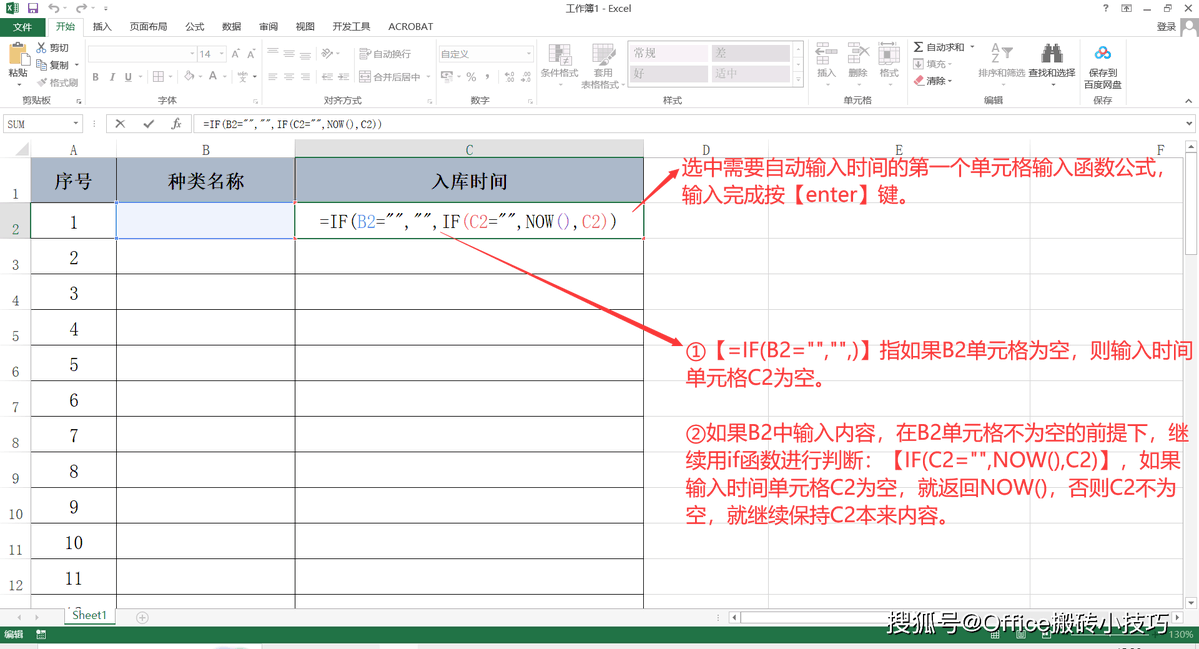The height and width of the screenshot is (649, 1199).
Task: Open the Name Box SUM dropdown
Action: coord(76,124)
